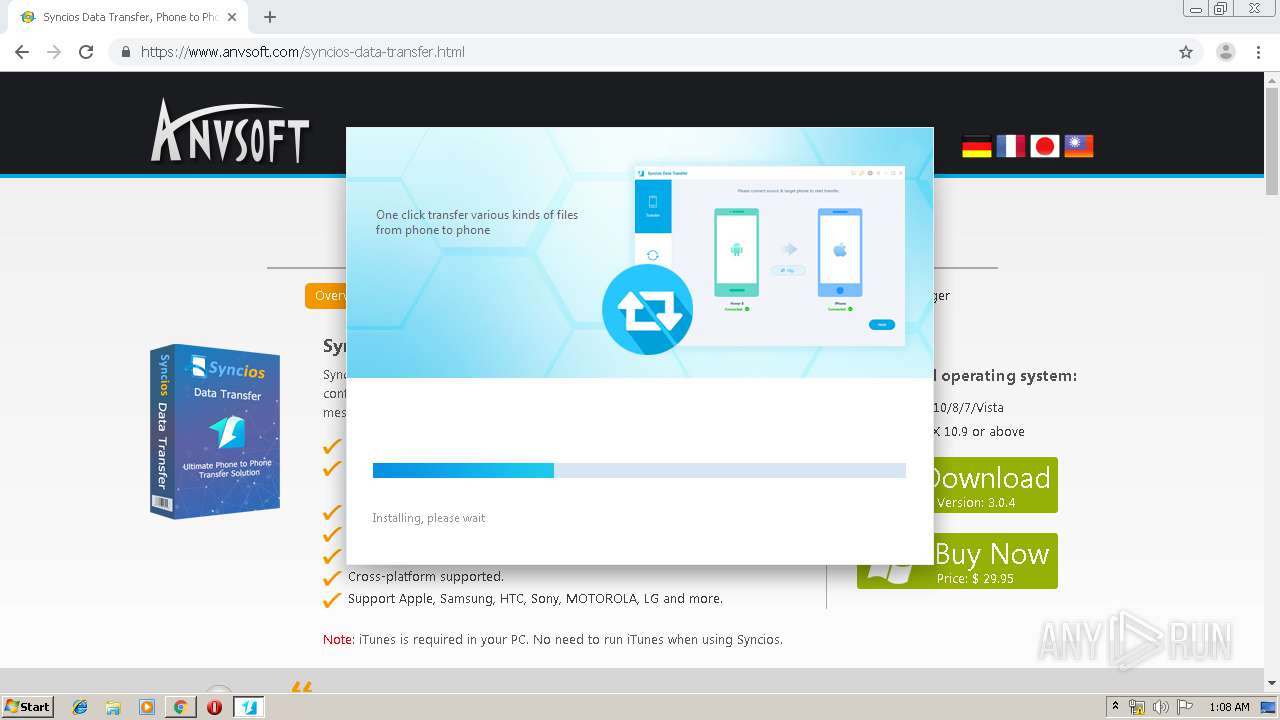Click the green Download button
This screenshot has height=720, width=1280.
click(995, 485)
